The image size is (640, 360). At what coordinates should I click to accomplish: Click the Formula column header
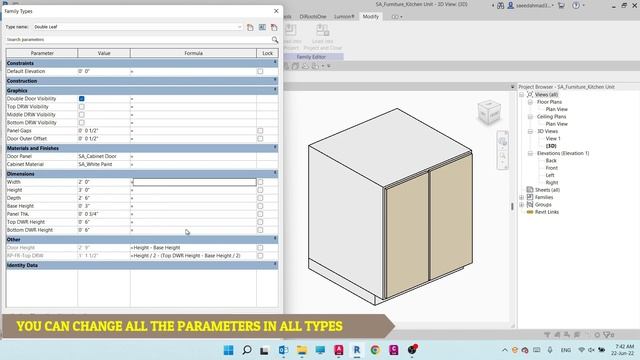[193, 53]
